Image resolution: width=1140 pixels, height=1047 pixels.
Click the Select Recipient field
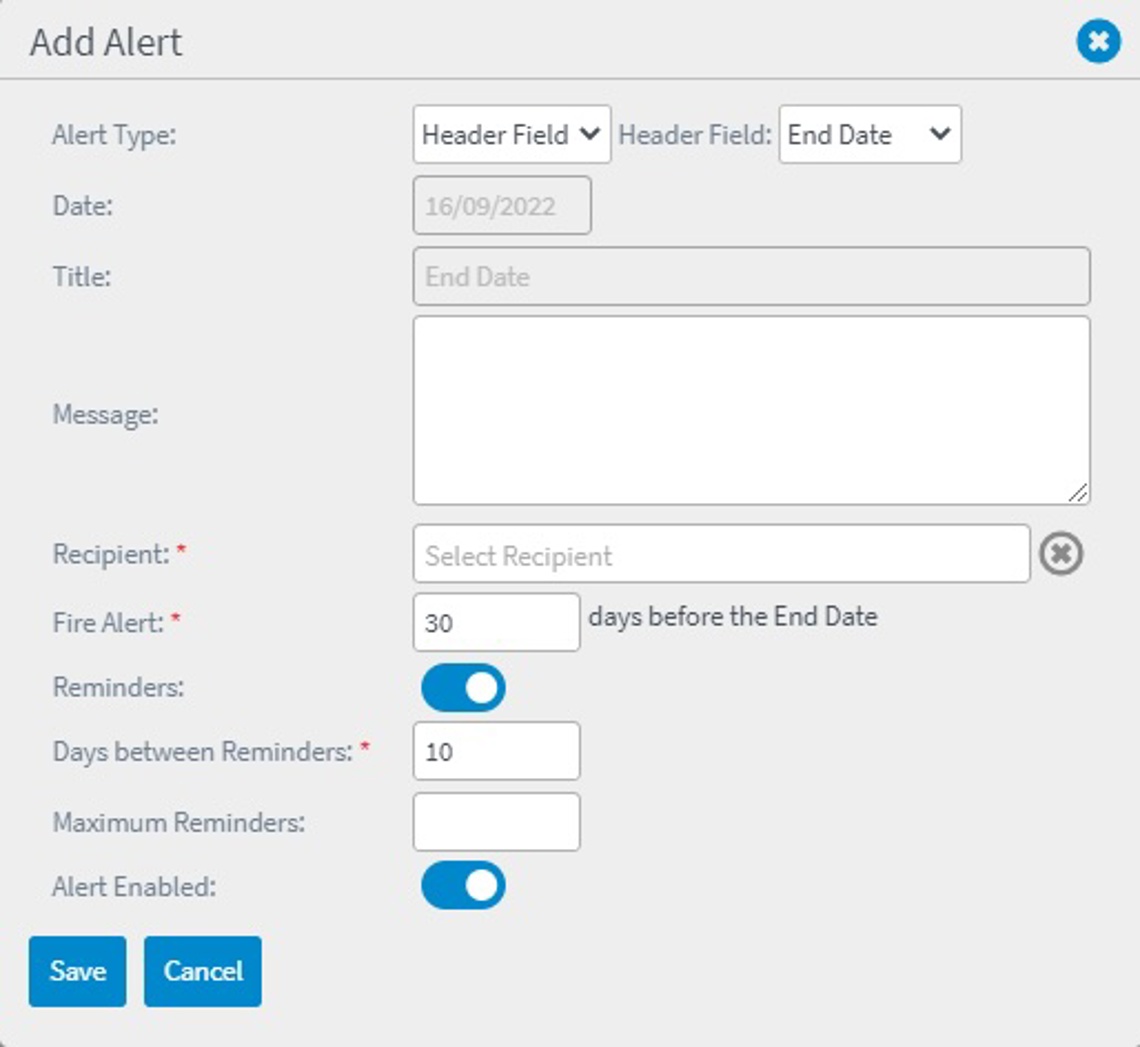[x=721, y=554]
